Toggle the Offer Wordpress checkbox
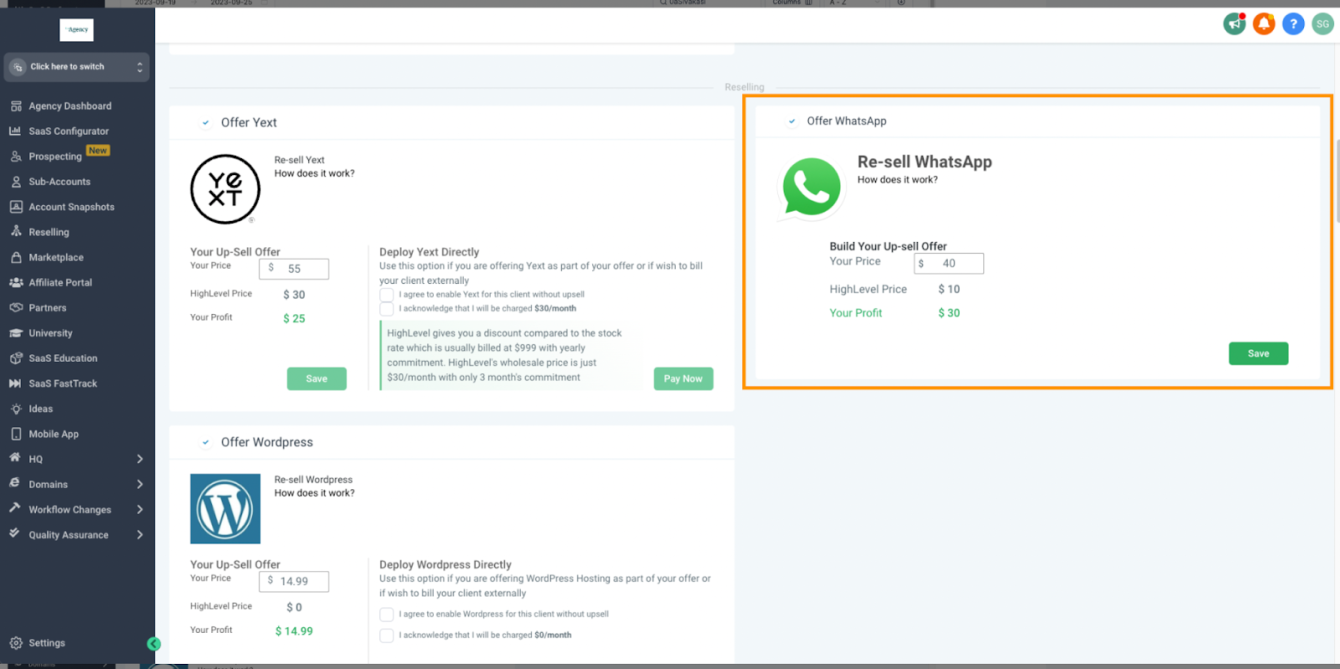This screenshot has width=1340, height=669. point(206,441)
